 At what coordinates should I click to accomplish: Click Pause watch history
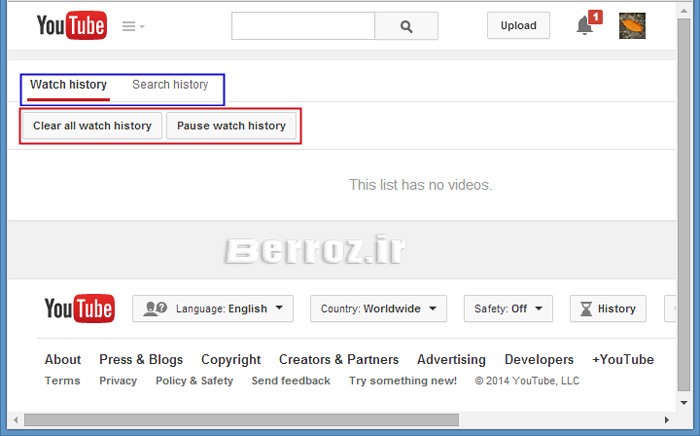[x=231, y=126]
